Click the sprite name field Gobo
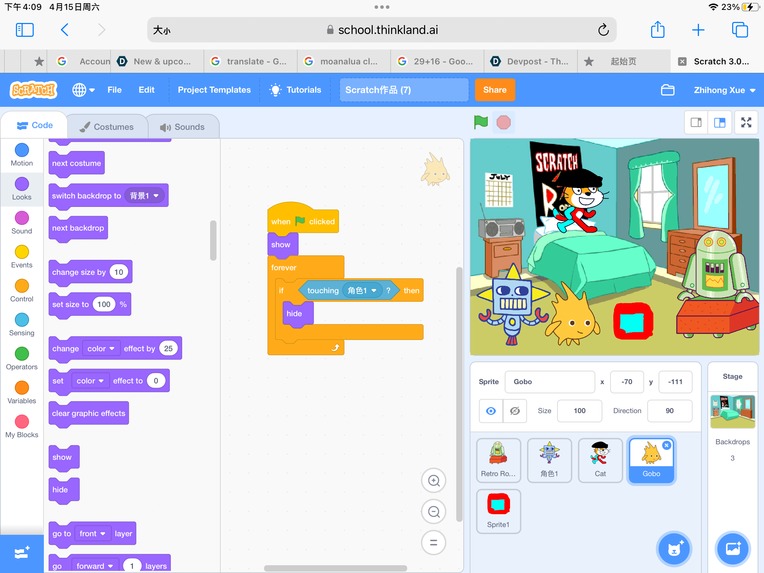 click(x=550, y=382)
